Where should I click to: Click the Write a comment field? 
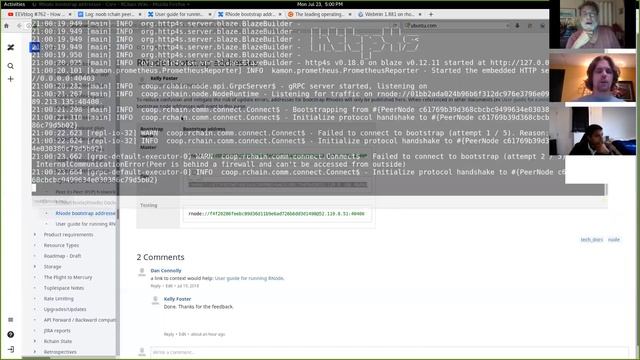click(x=389, y=352)
